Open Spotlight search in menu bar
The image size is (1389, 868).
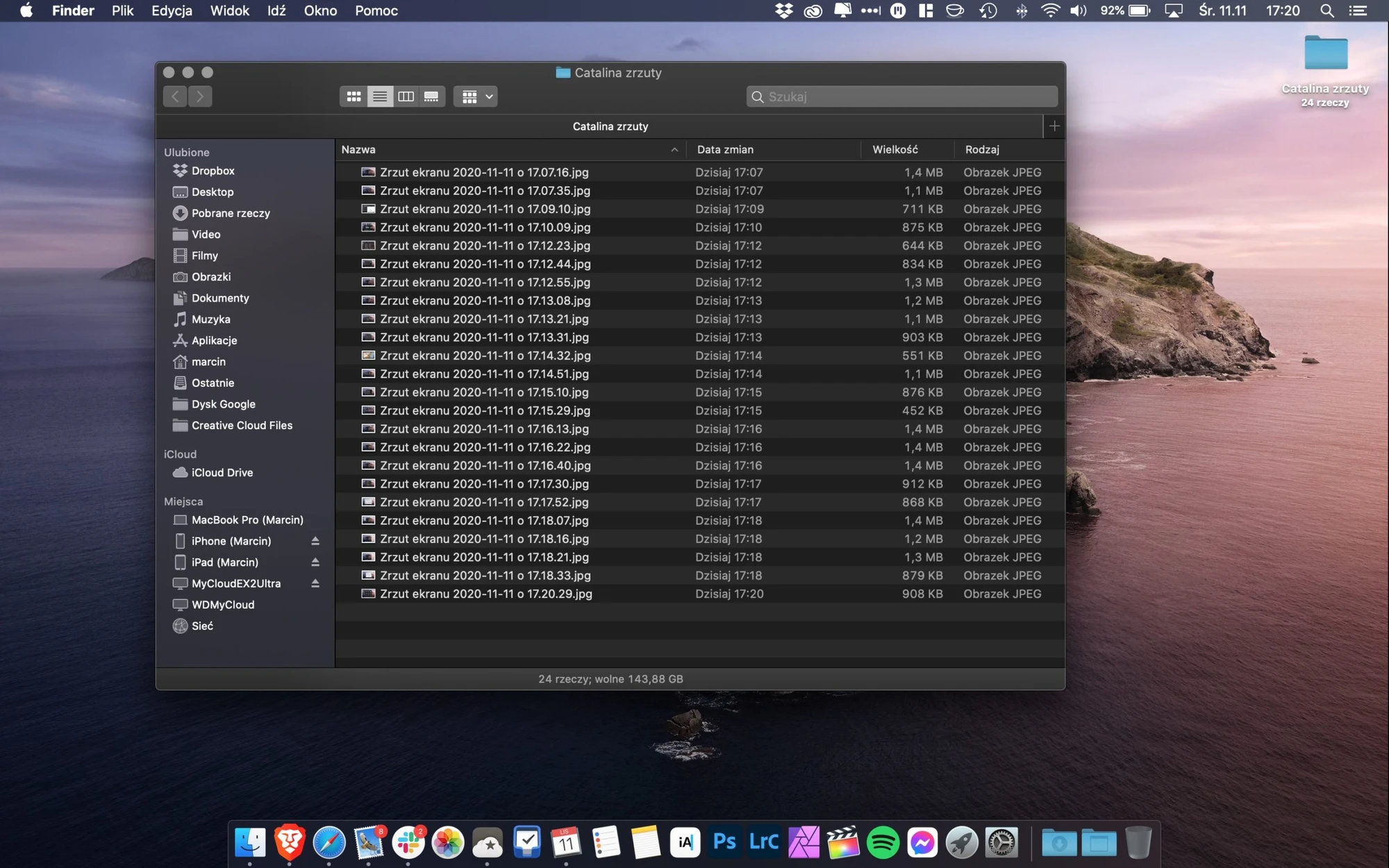pos(1326,10)
